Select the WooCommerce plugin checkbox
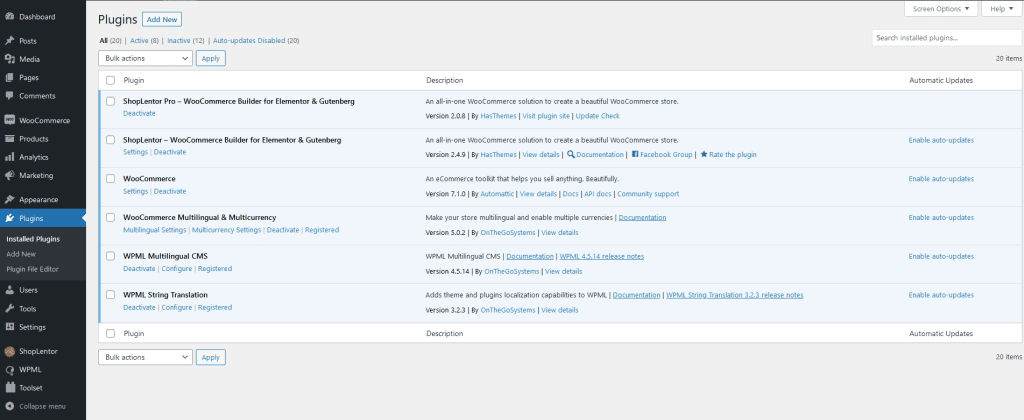 coord(110,178)
